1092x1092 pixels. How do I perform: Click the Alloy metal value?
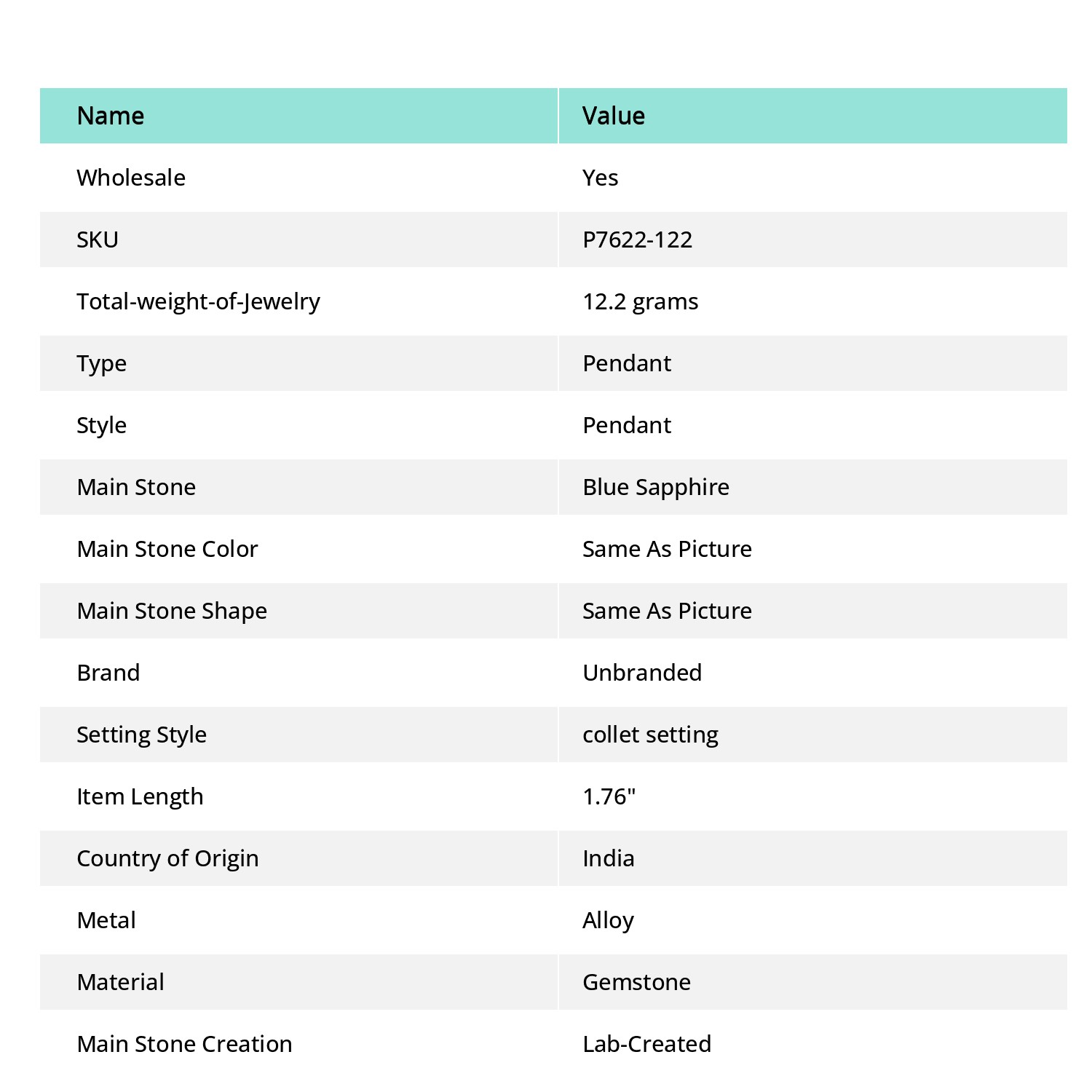609,920
